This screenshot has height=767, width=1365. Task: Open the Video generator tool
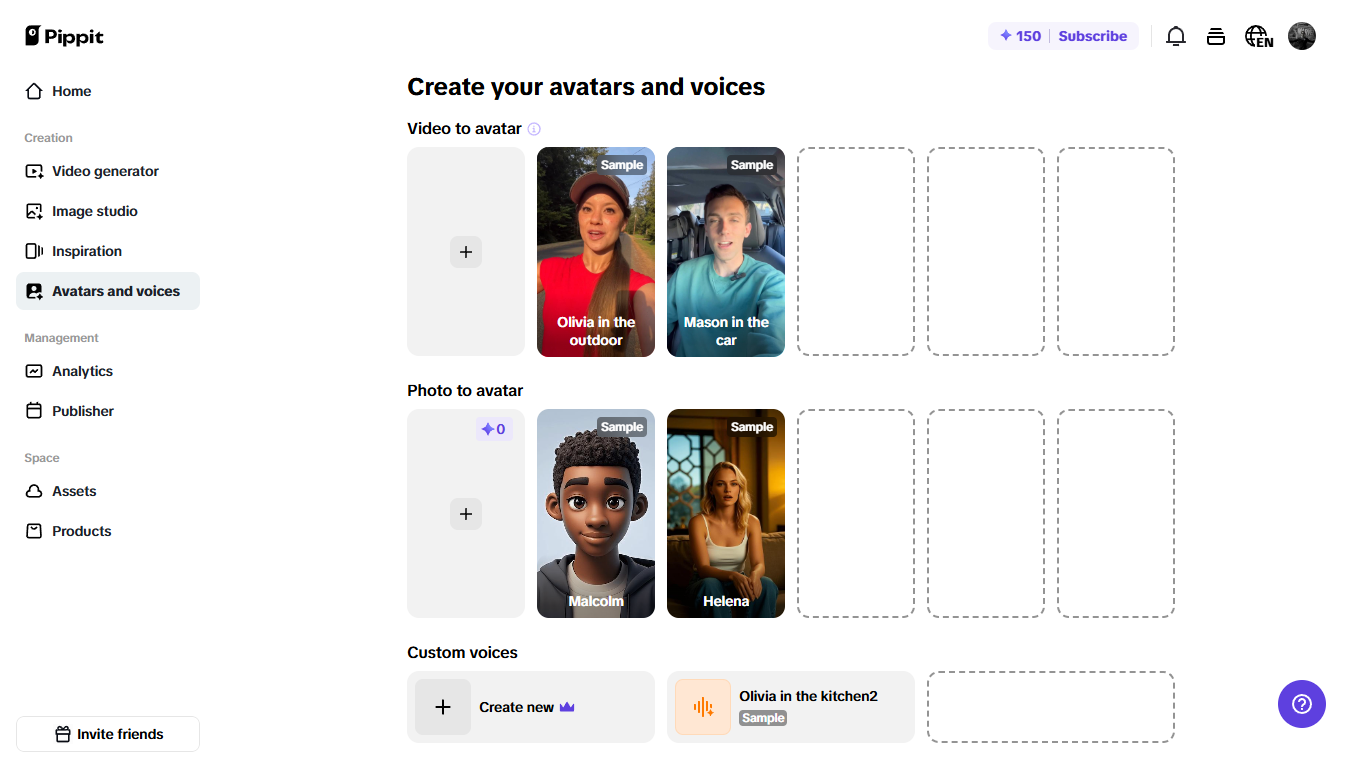click(105, 171)
